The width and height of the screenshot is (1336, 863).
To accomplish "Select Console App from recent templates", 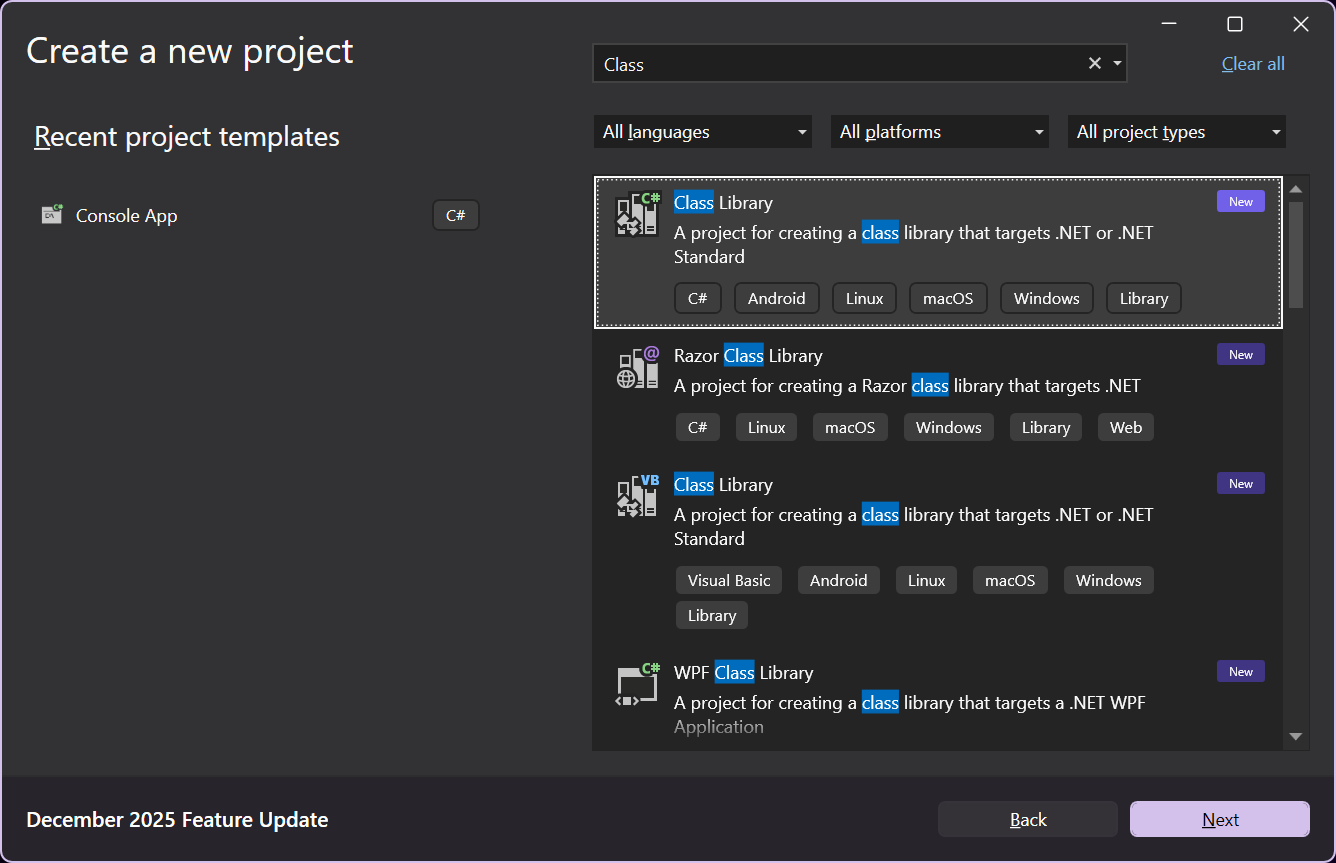I will tap(126, 215).
